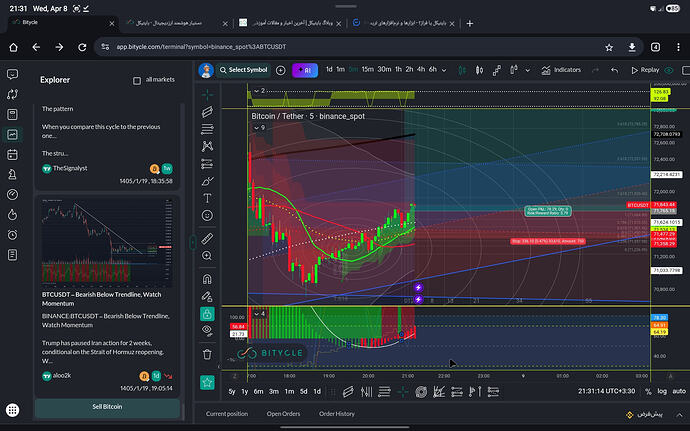This screenshot has width=690, height=431.
Task: Open the Order History tab
Action: pos(337,414)
